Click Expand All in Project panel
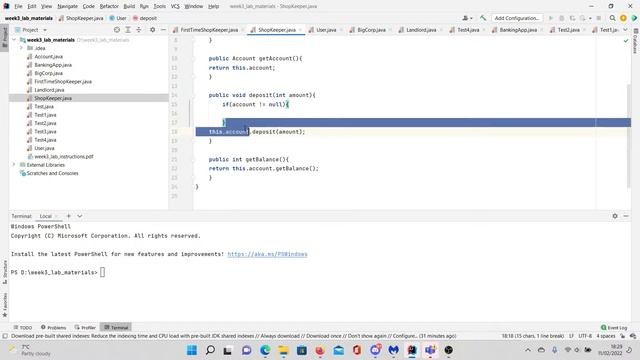The image size is (640, 360). point(128,30)
